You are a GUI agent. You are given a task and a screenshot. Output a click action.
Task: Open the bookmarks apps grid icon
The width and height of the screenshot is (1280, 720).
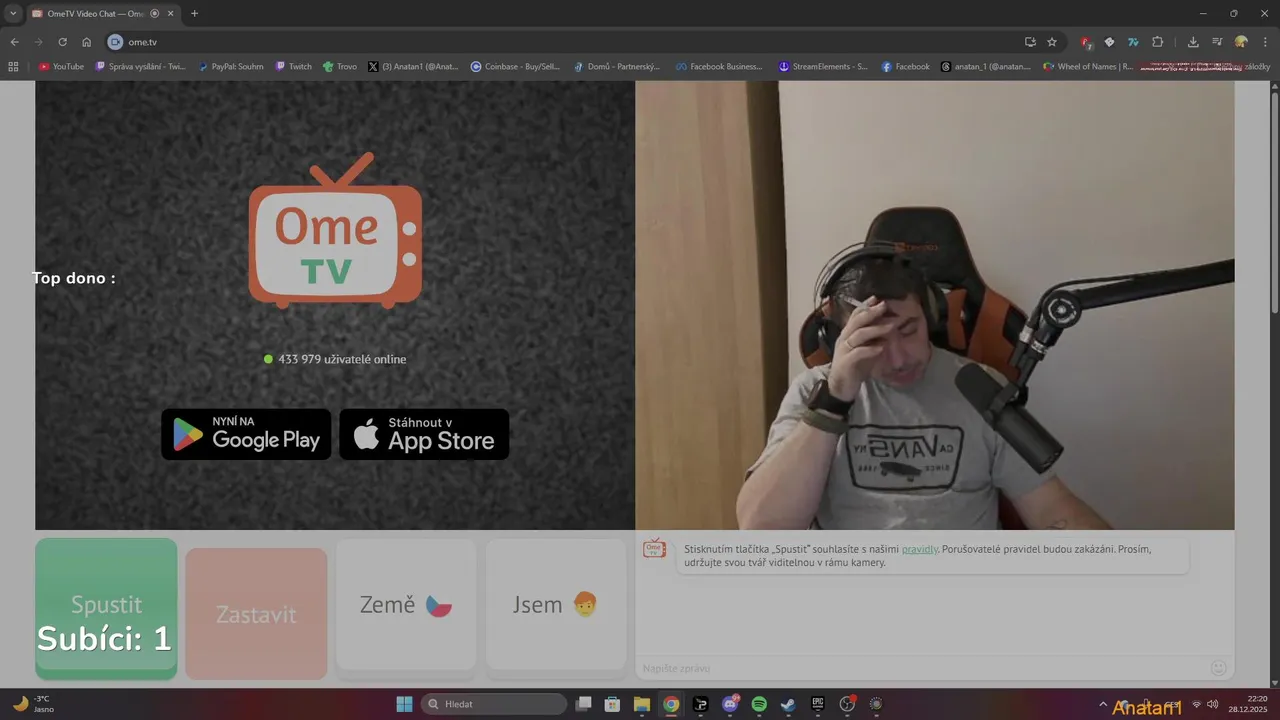(x=13, y=66)
